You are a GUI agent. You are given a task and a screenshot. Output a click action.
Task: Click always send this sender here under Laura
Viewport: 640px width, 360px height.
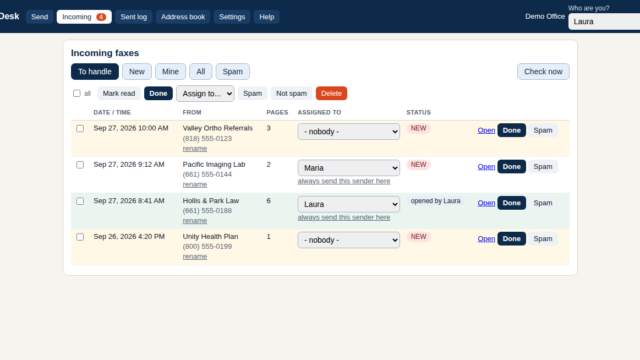(x=344, y=218)
